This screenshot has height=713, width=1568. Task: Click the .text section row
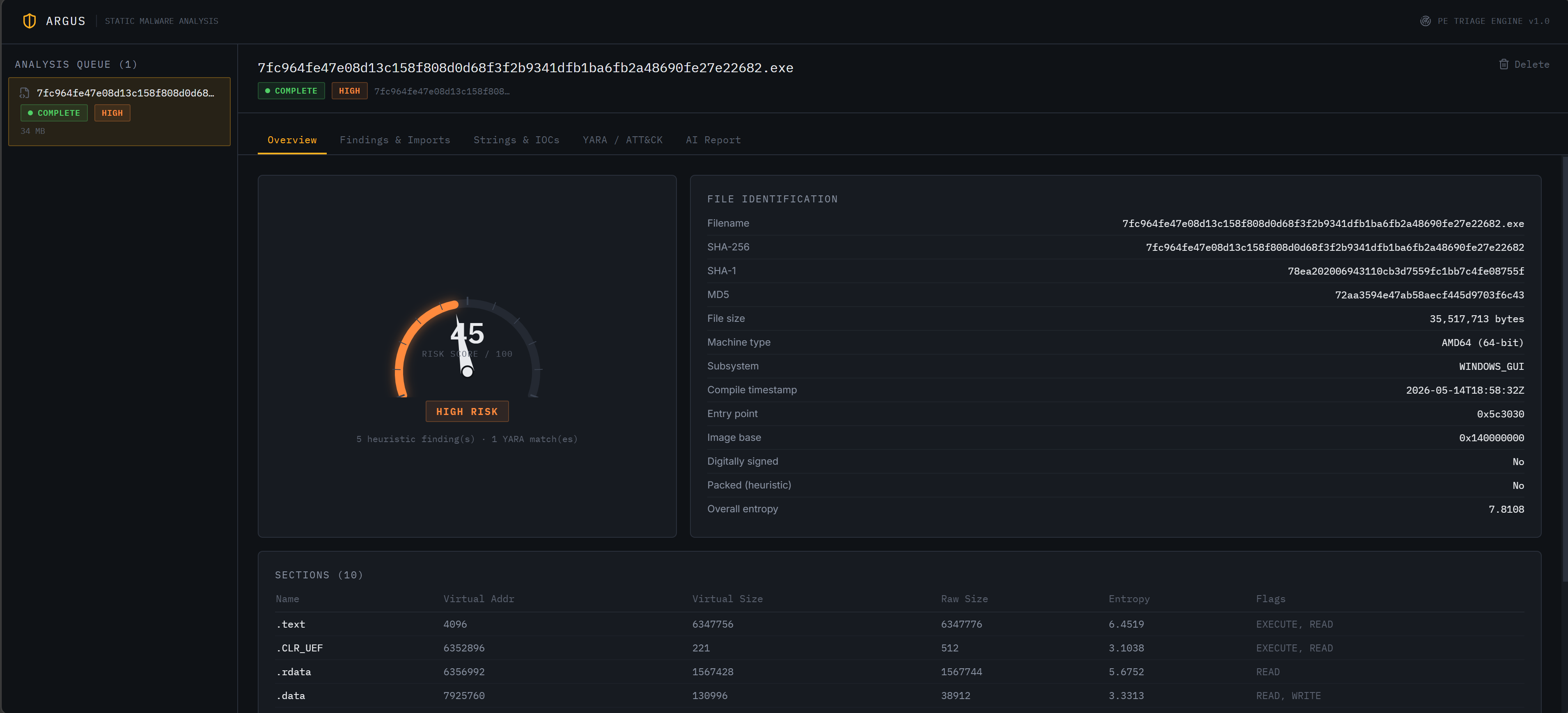[899, 624]
